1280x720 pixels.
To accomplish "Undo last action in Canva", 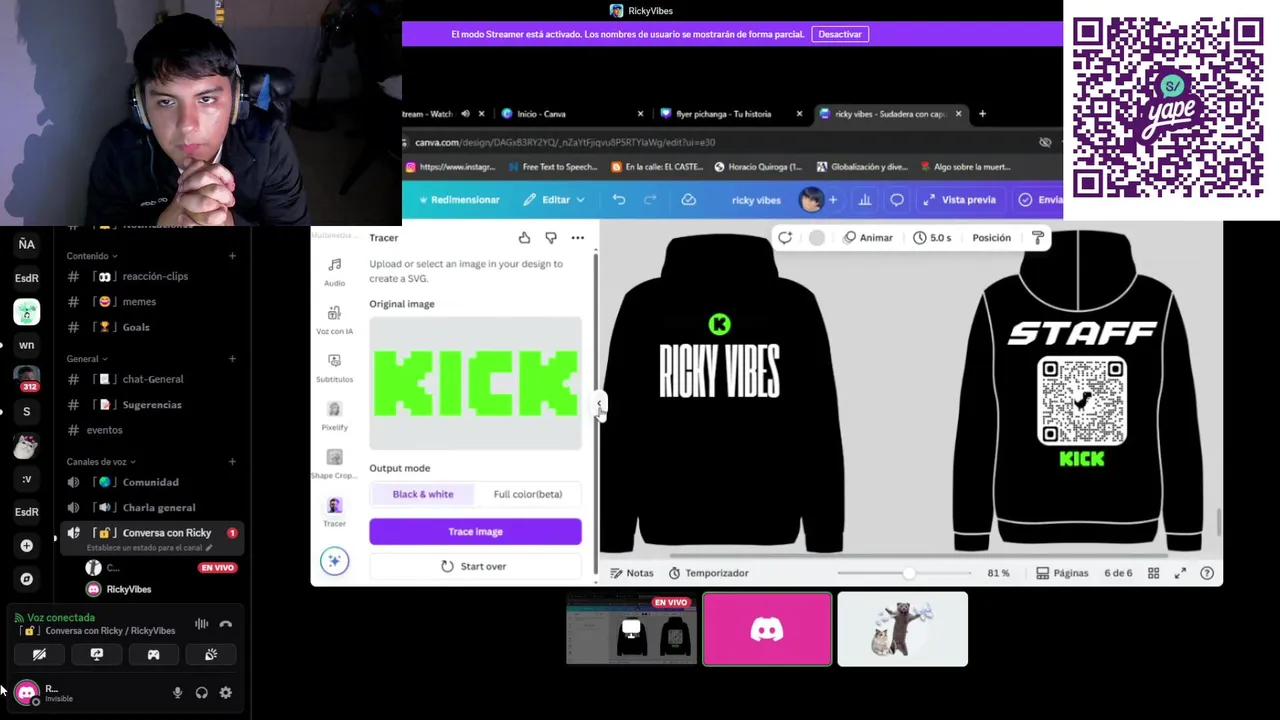I will click(619, 200).
